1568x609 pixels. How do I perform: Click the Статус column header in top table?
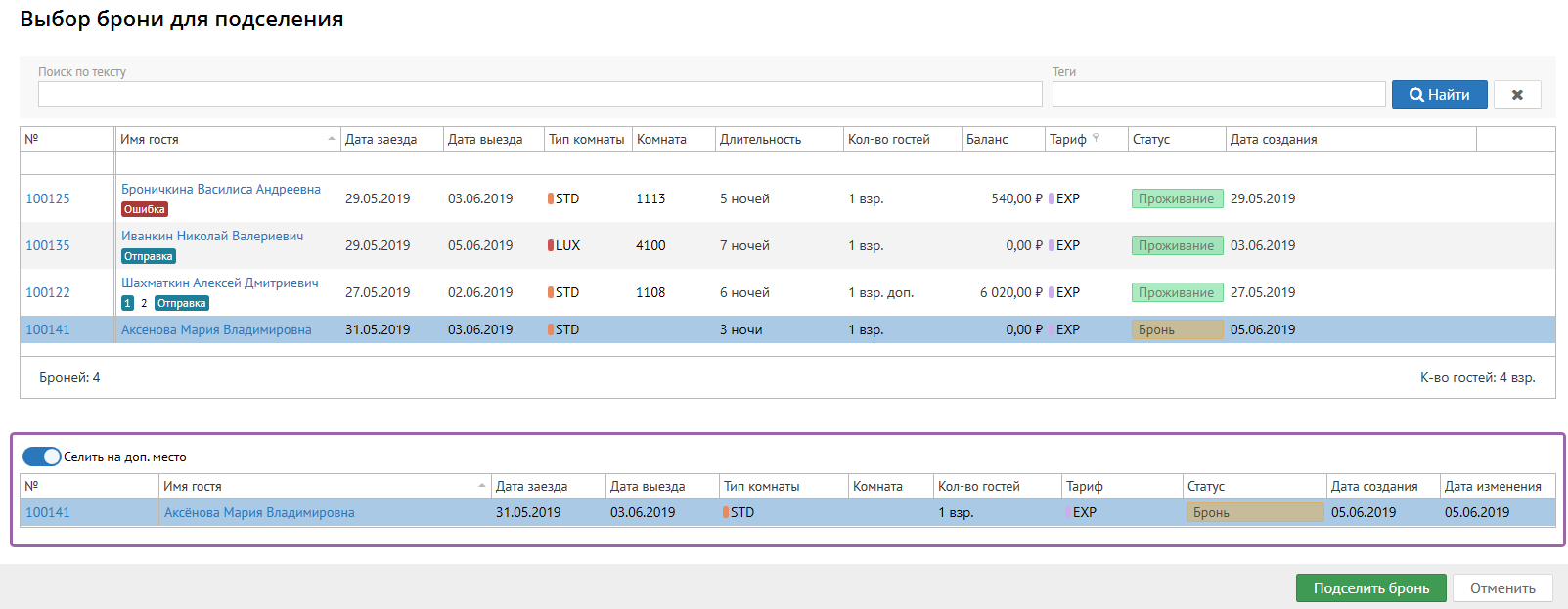pos(1151,139)
